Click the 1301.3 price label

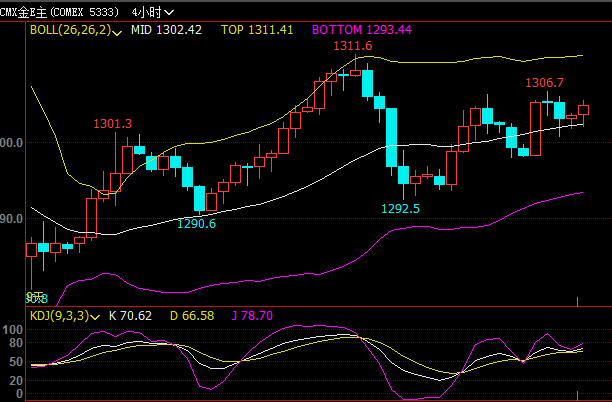point(113,124)
